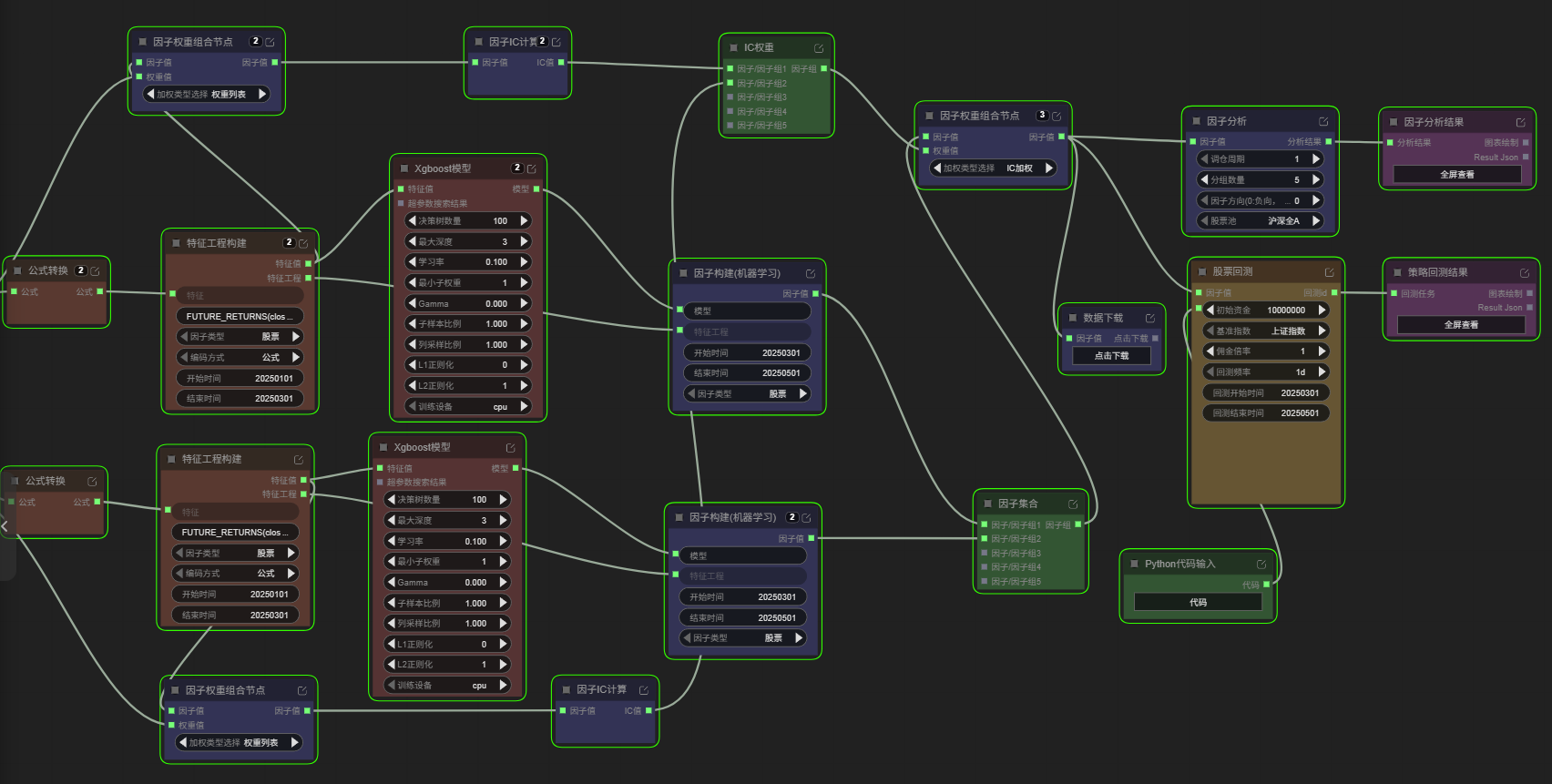Open the edit icon on 因子分析 node
The image size is (1552, 784).
pyautogui.click(x=1322, y=122)
